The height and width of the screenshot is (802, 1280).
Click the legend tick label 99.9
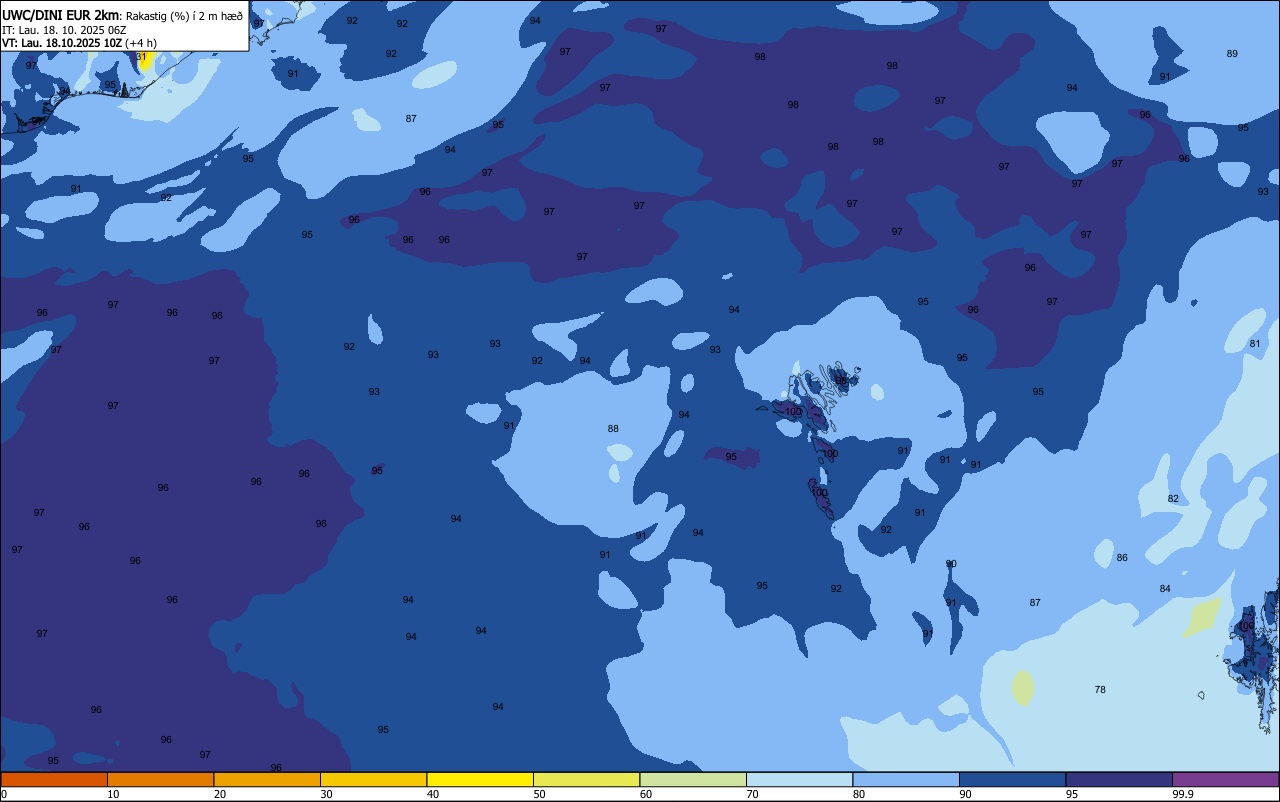click(x=1183, y=794)
